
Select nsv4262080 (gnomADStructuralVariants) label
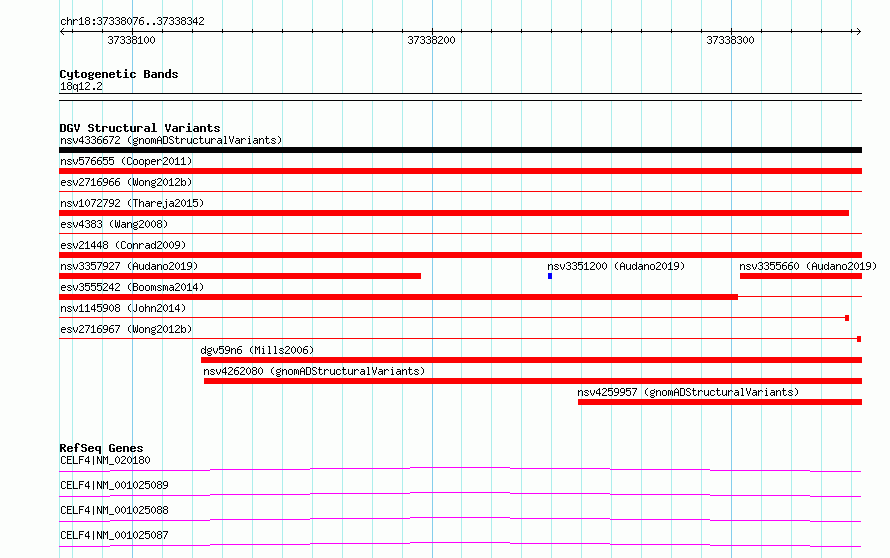click(x=314, y=371)
